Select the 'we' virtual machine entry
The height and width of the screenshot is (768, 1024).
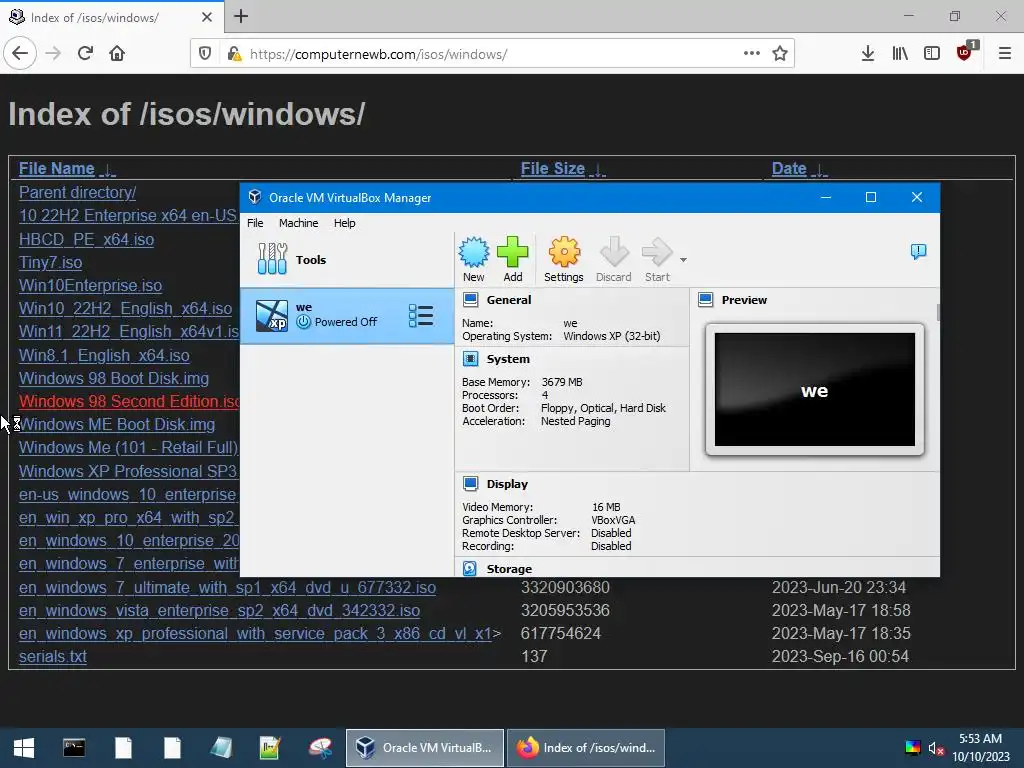(347, 315)
